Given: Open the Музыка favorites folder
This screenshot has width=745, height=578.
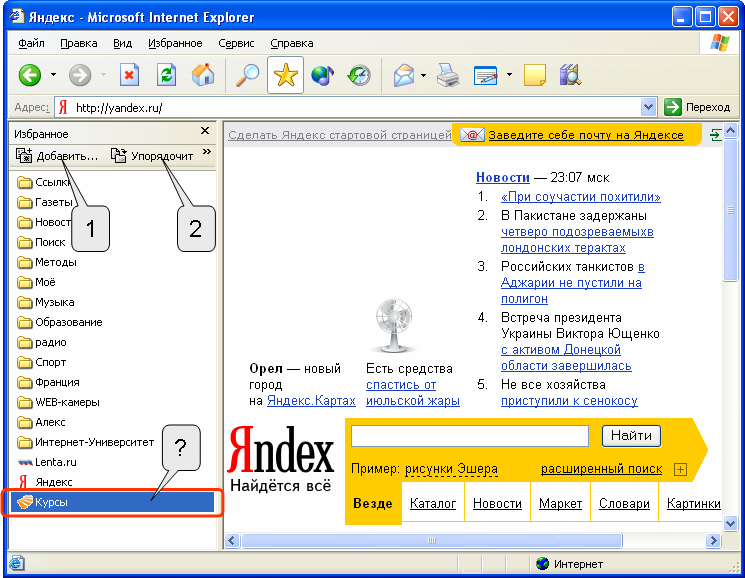Looking at the screenshot, I should pyautogui.click(x=46, y=302).
